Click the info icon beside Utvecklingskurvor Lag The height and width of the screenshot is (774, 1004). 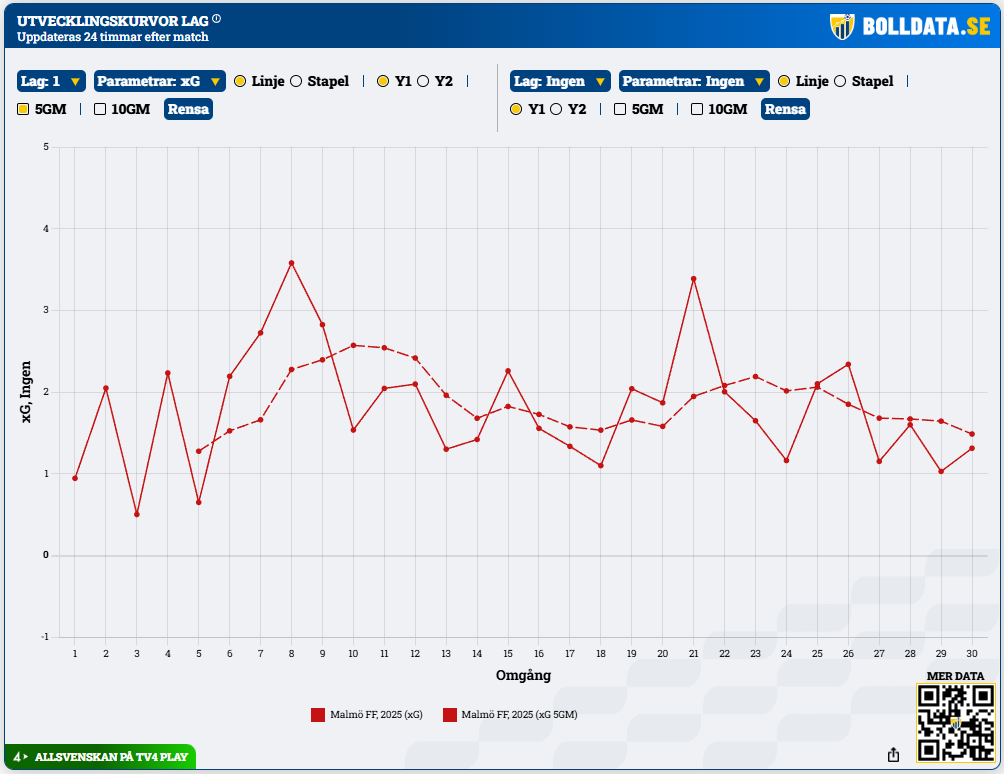[217, 19]
